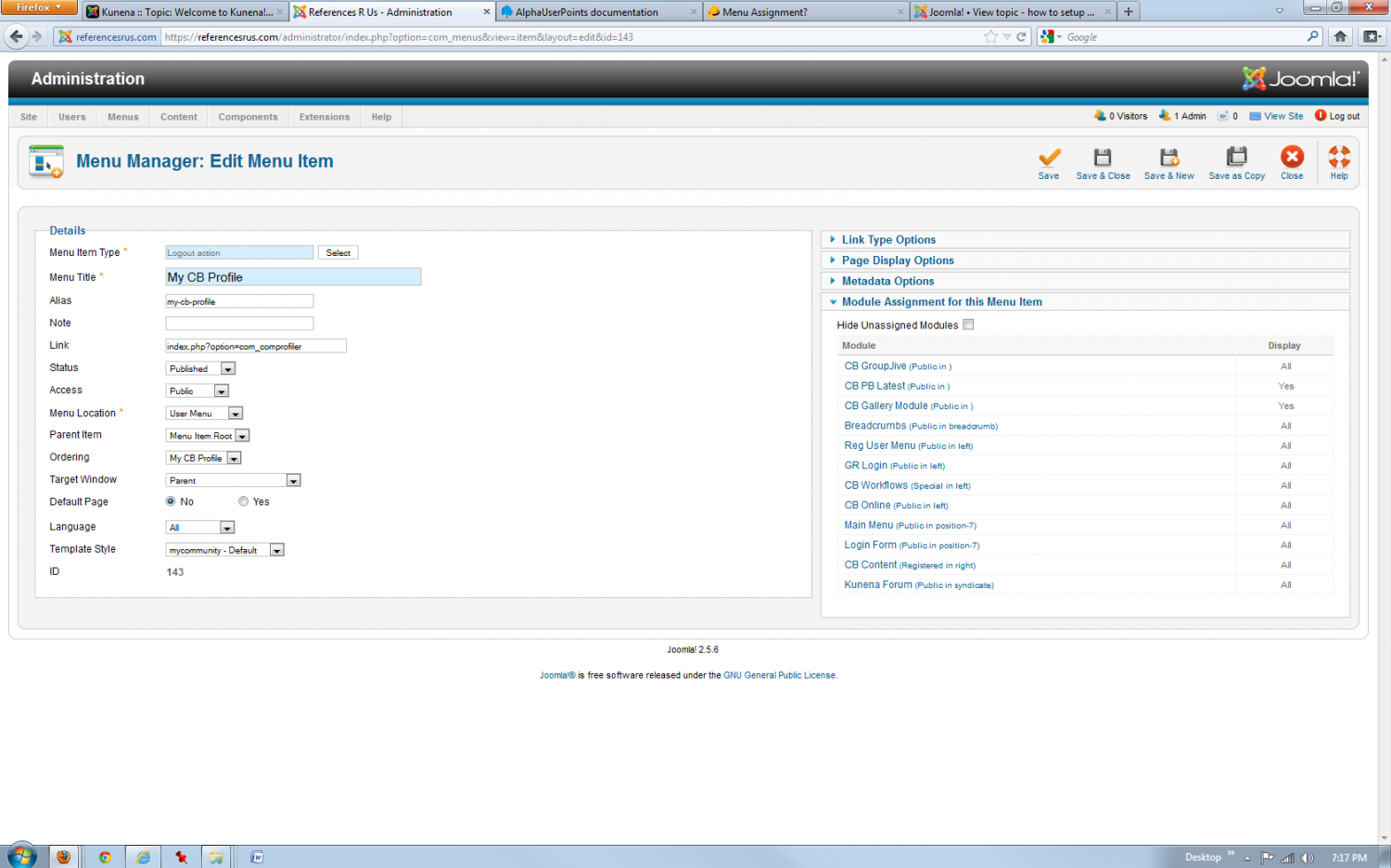Click the Select menu item type button
Image resolution: width=1391 pixels, height=868 pixels.
338,252
